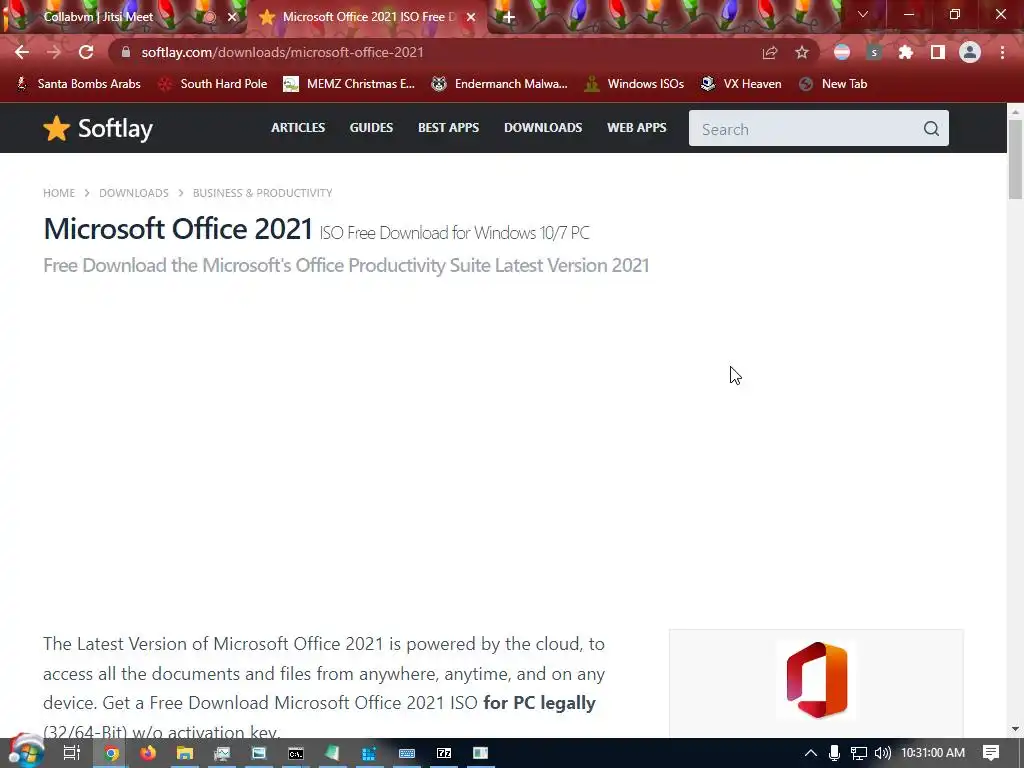This screenshot has width=1024, height=768.
Task: Click the network tray icon
Action: [858, 753]
